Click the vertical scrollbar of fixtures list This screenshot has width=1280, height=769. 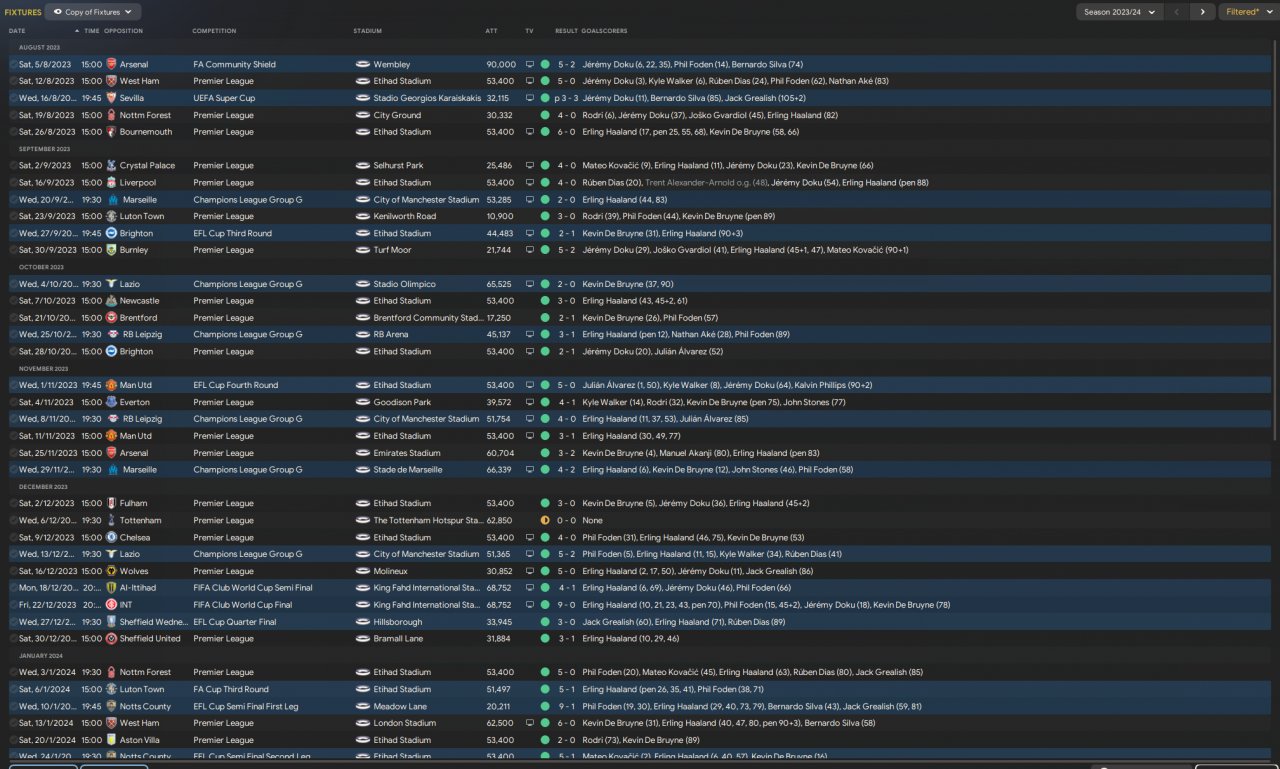coord(1274,240)
